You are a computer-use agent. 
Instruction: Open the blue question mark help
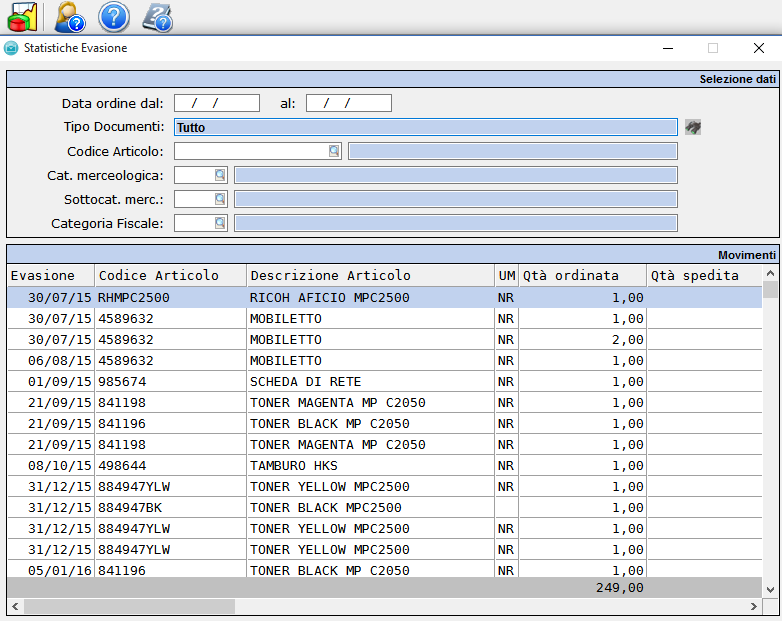click(x=114, y=17)
